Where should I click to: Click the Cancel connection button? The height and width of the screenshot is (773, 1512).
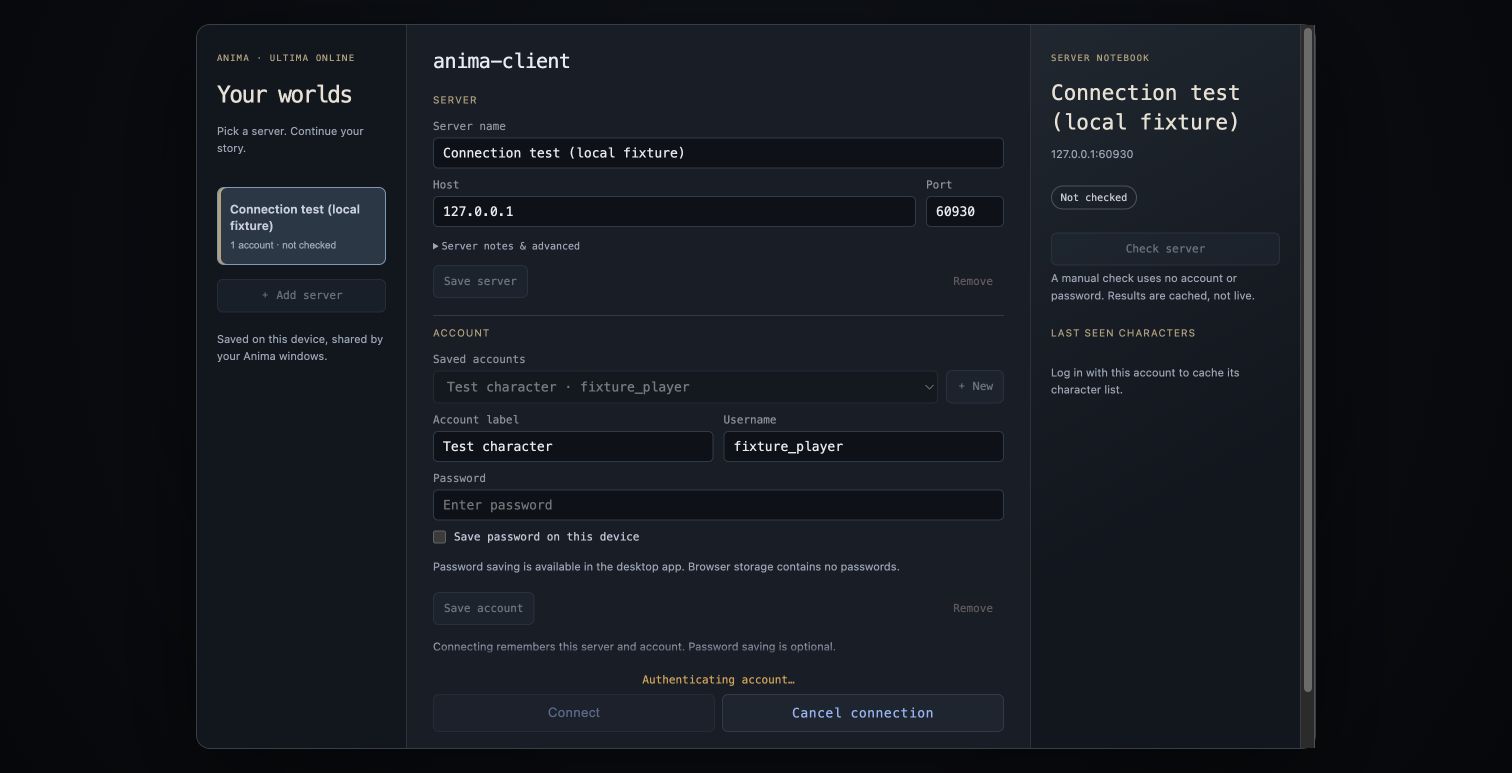pos(863,713)
